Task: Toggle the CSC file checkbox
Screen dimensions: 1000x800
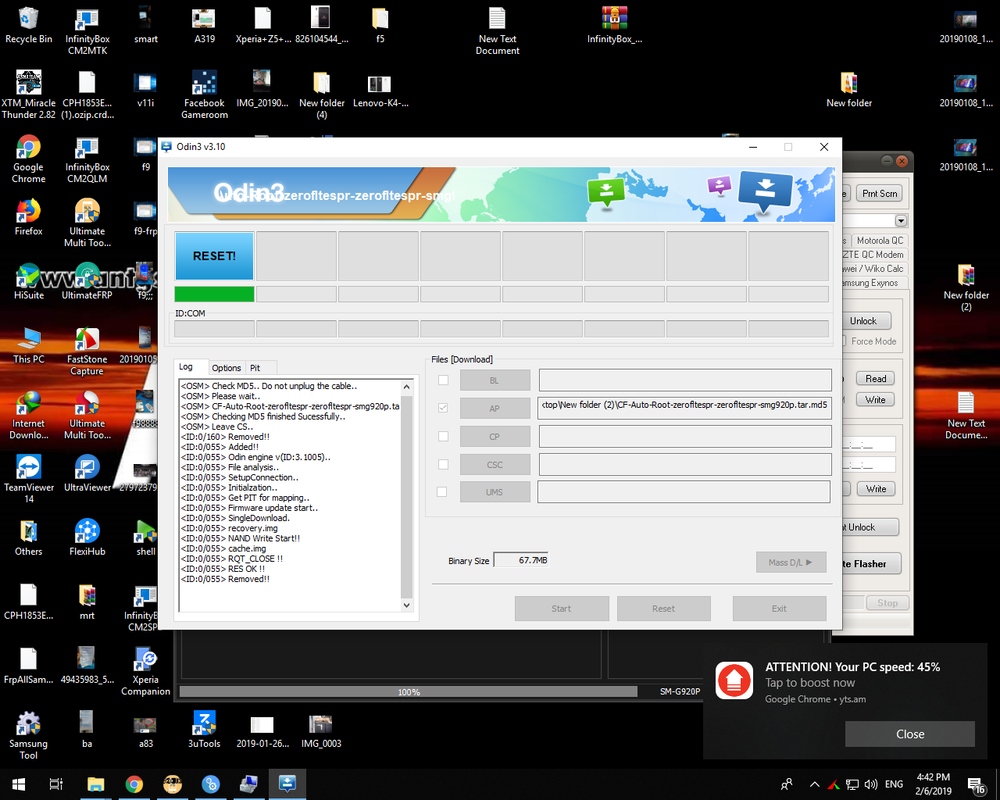Action: click(443, 464)
